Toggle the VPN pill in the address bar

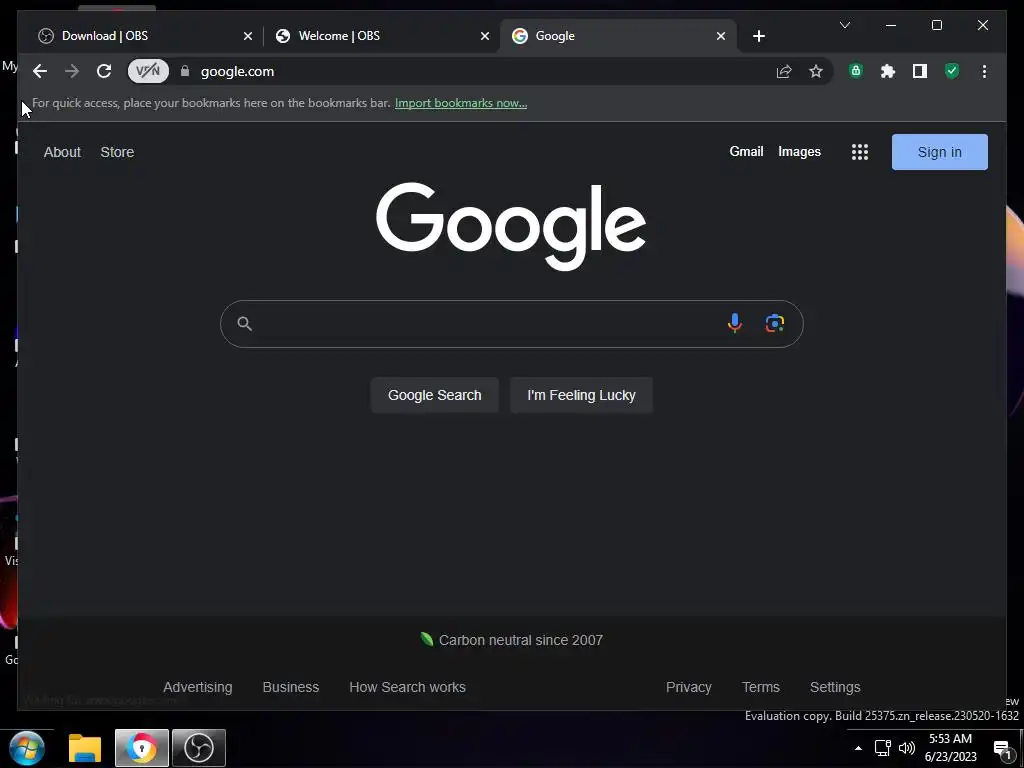(148, 71)
